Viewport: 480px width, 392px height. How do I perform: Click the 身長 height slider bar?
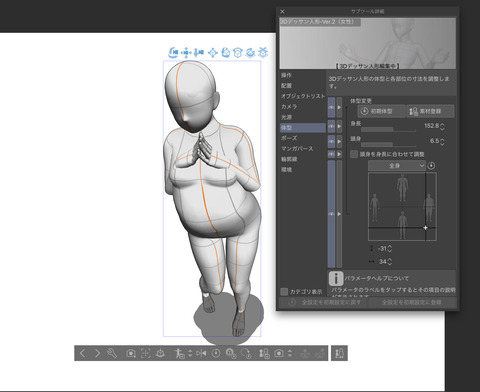pos(388,130)
